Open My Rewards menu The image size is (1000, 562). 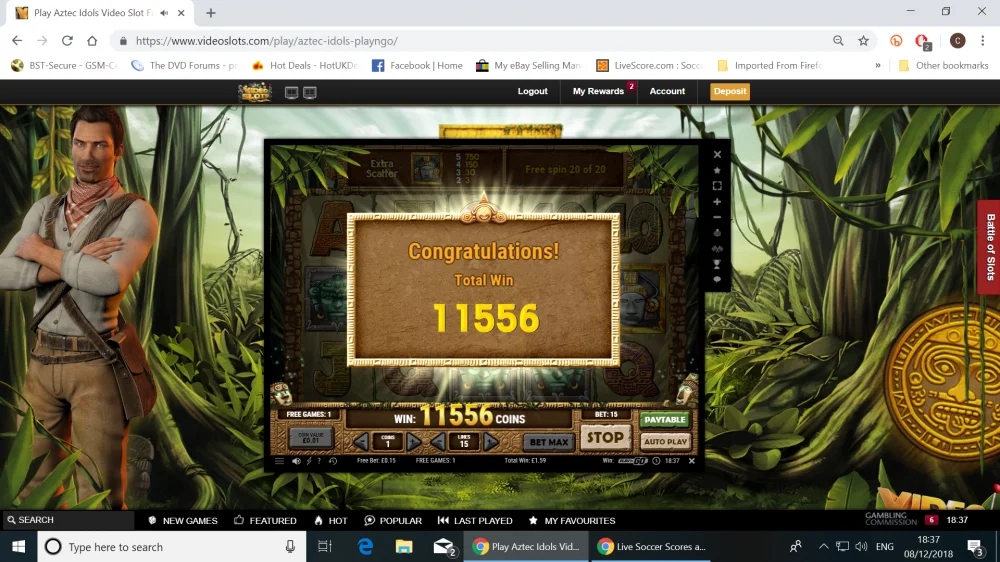[x=598, y=91]
